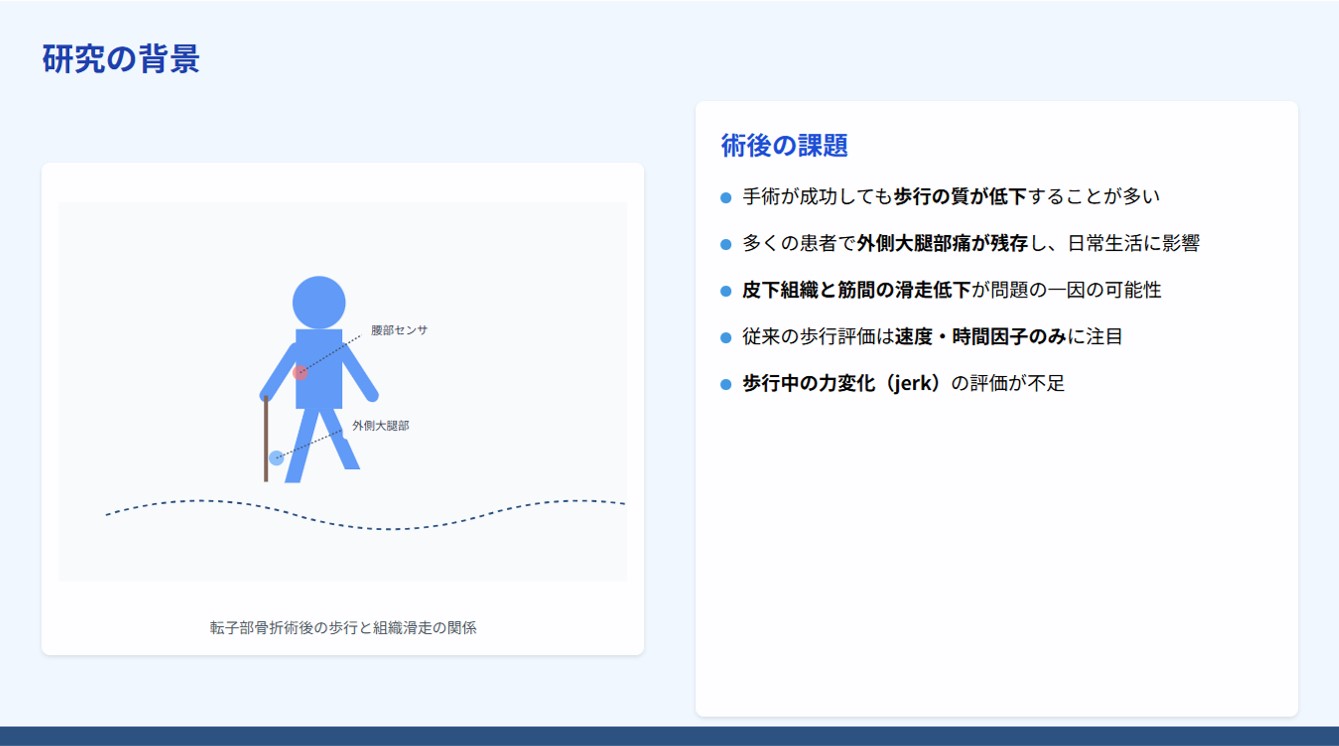Click the bullet dot before 多くの患者で
The image size is (1339, 746).
pos(726,244)
